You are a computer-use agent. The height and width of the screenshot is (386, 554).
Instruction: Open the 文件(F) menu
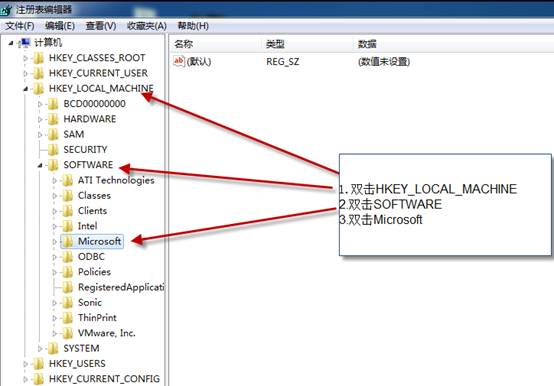pos(20,26)
